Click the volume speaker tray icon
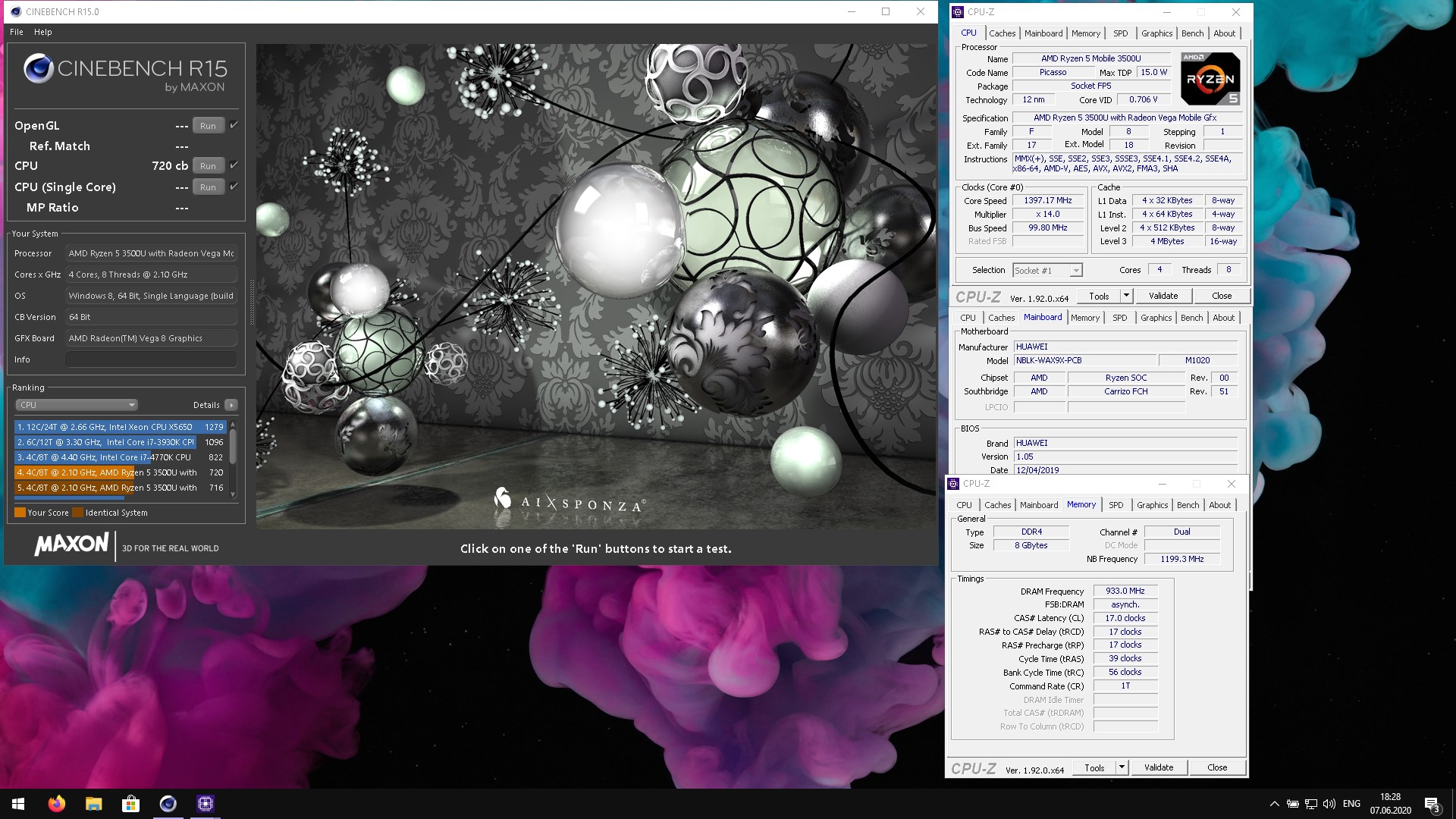The height and width of the screenshot is (819, 1456). (x=1329, y=804)
